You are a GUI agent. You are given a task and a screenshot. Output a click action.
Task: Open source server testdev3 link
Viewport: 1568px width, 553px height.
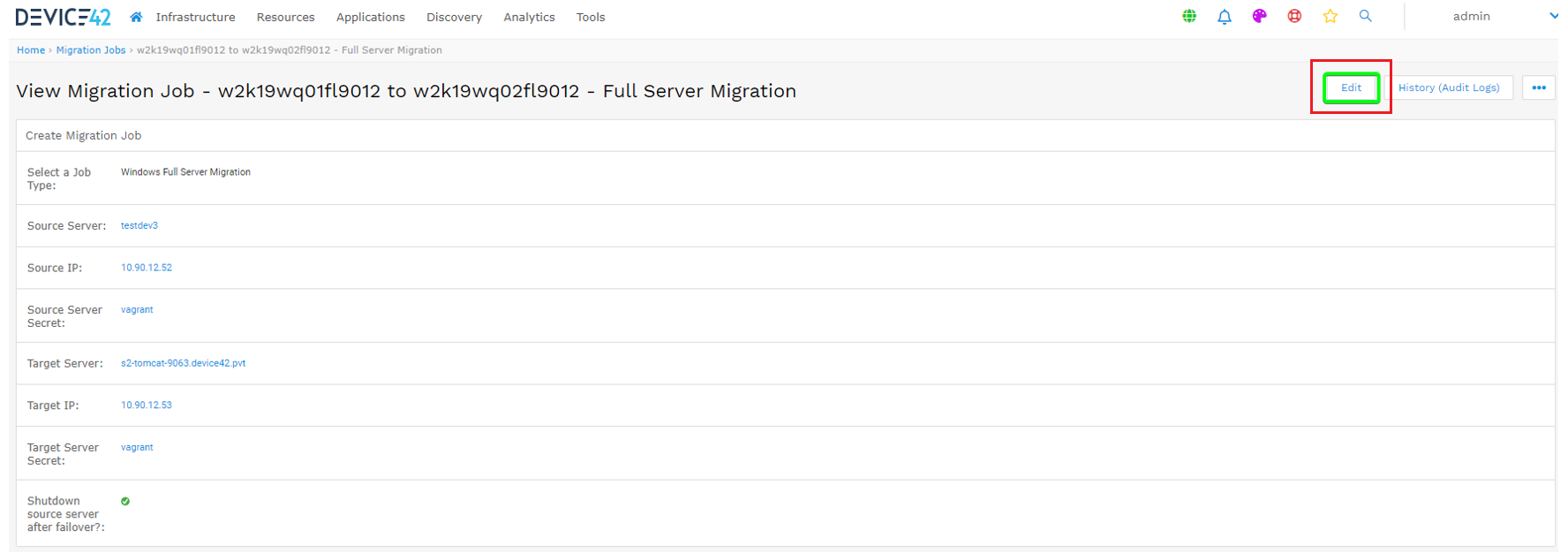coord(139,225)
